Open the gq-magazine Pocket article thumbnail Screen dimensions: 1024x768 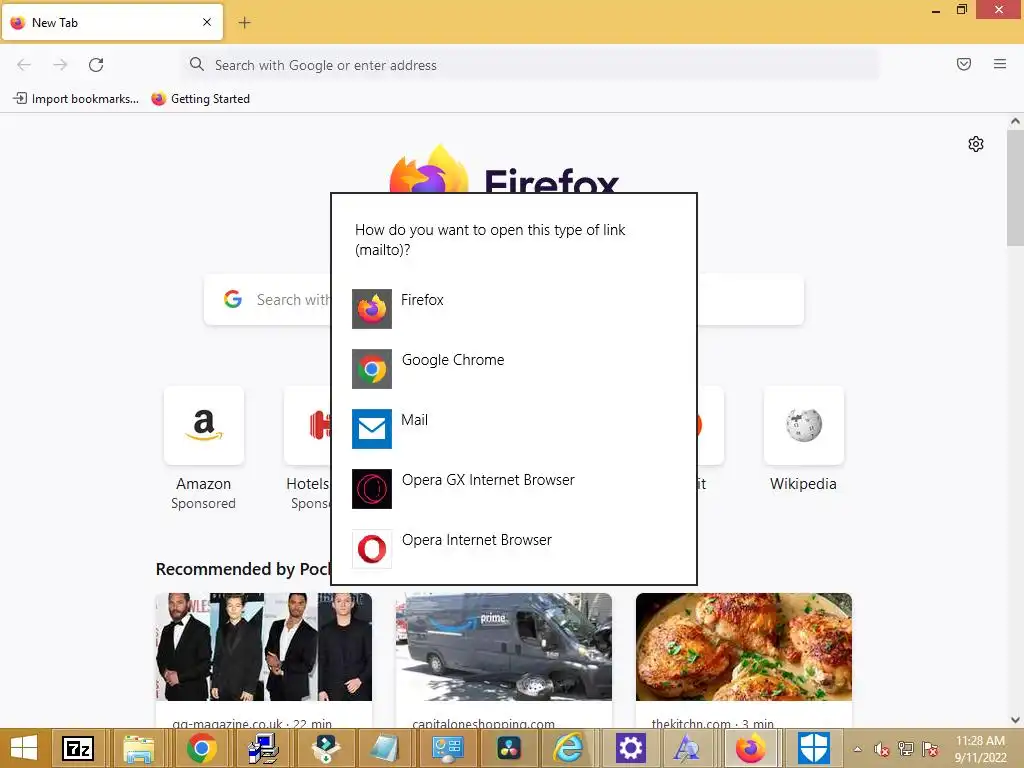(x=264, y=647)
